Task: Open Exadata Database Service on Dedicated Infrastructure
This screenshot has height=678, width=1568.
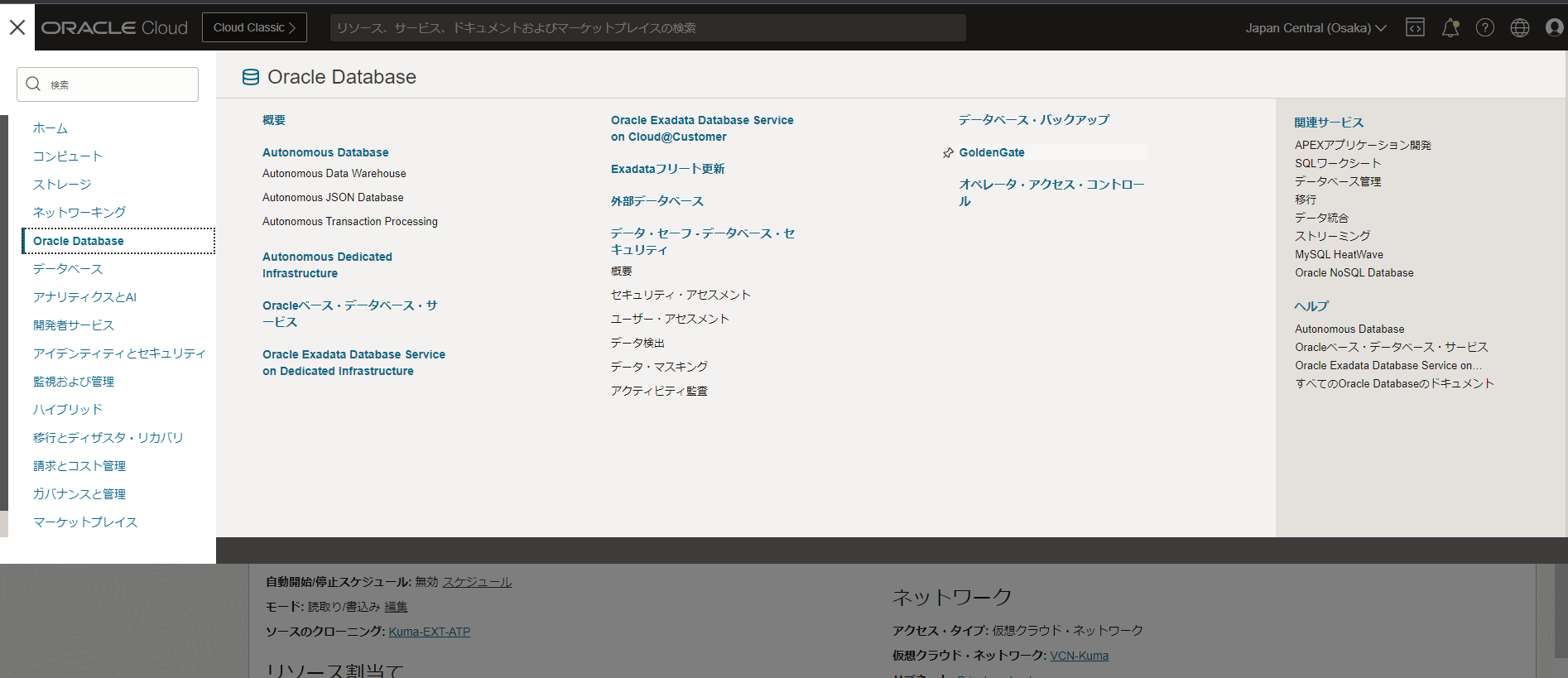Action: [x=354, y=363]
